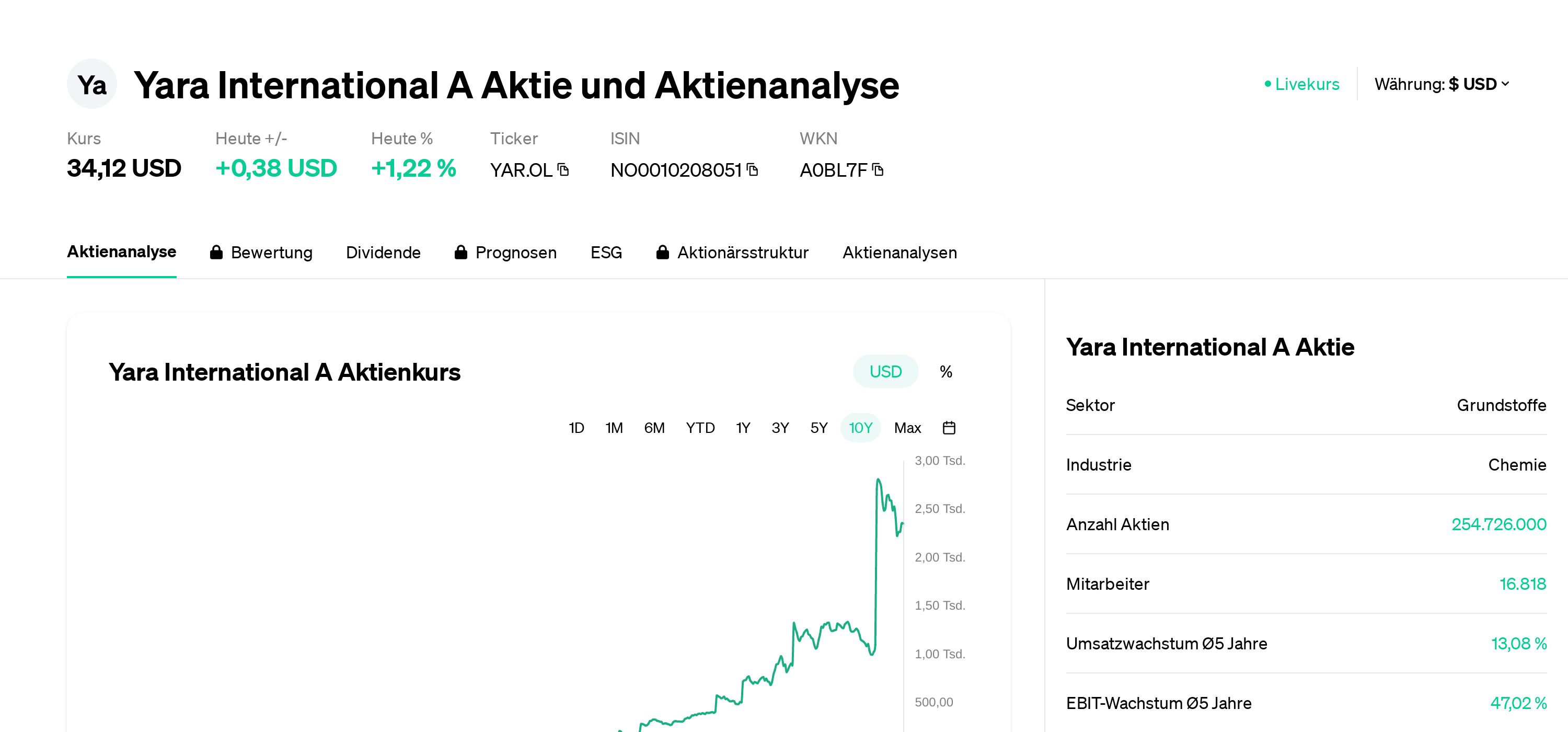
Task: Switch chart display to USD
Action: point(885,371)
